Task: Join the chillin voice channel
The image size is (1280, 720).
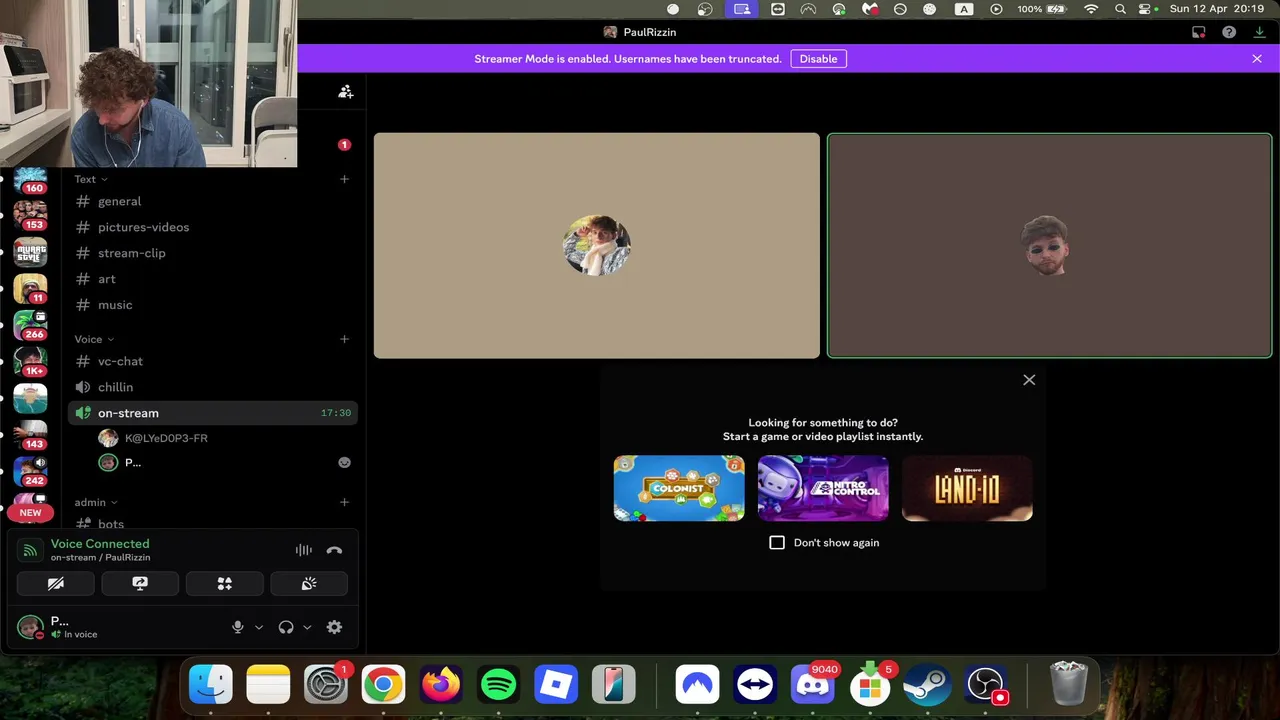Action: (213, 387)
